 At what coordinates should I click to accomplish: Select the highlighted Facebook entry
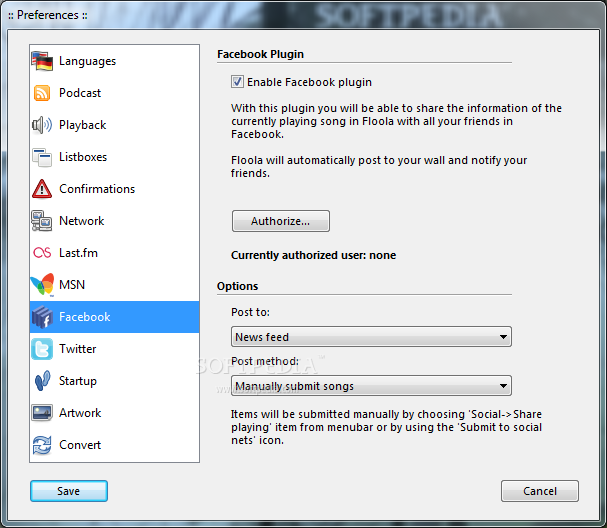pyautogui.click(x=115, y=317)
